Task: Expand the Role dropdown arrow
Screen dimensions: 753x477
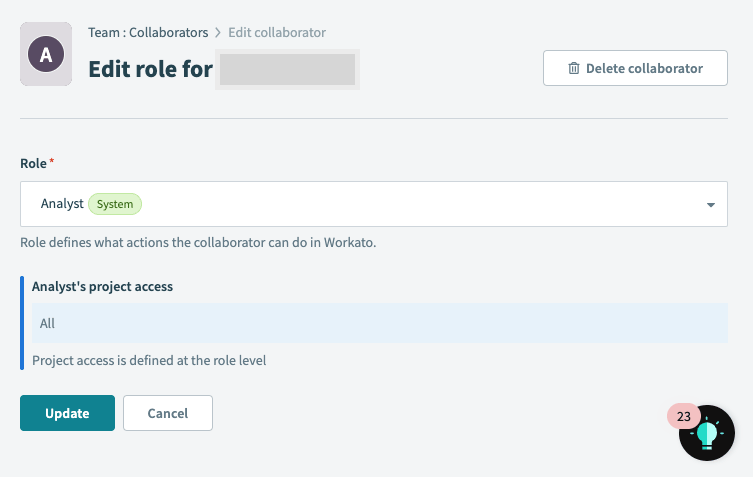Action: click(711, 205)
